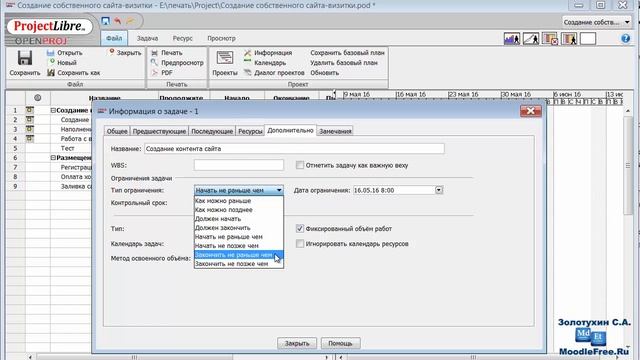Click the indicator icon in row 2

tap(30, 120)
